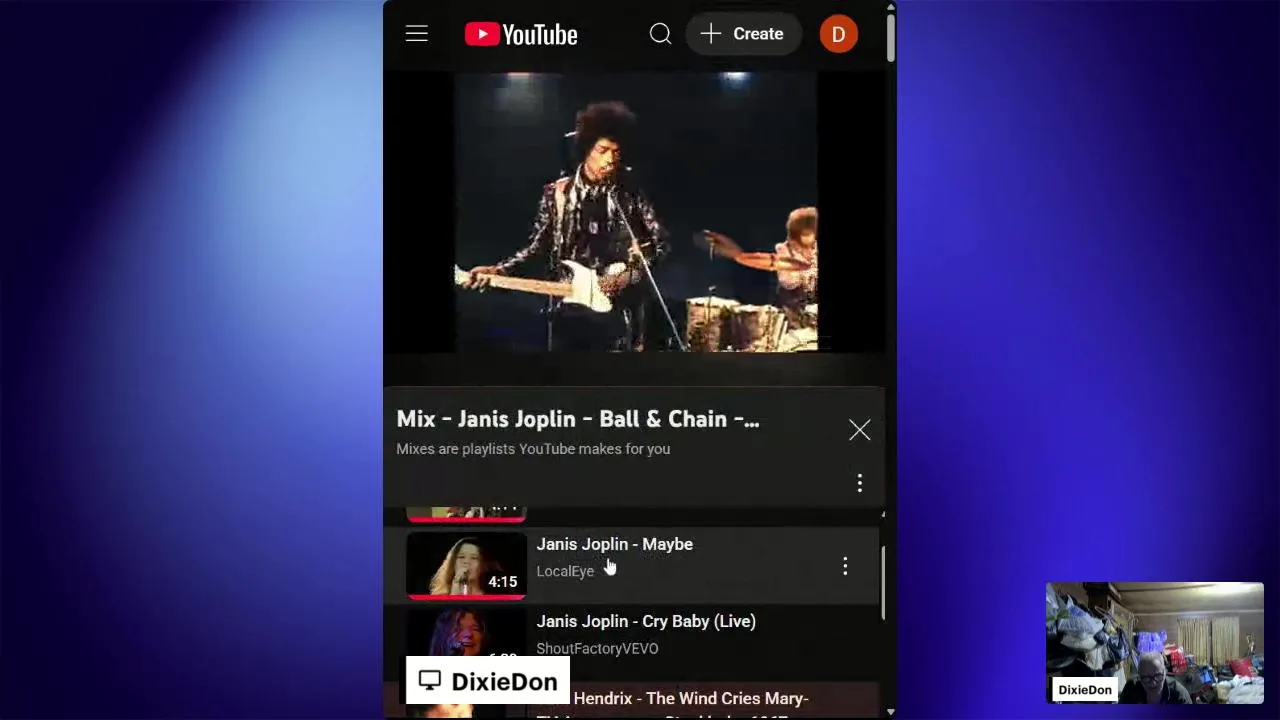The width and height of the screenshot is (1280, 720).
Task: Click 'Mixes are playlists YouTube makes for you'
Action: (x=533, y=449)
